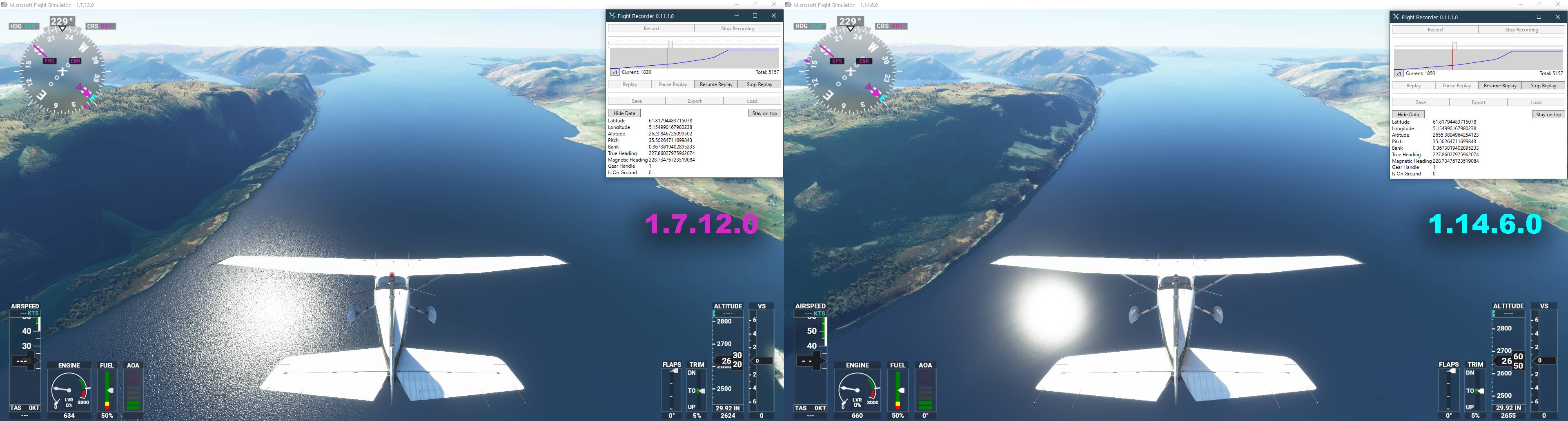Collapse data with Hide Data beside Current: 1850
Viewport: 1568px width, 421px height.
point(1408,114)
